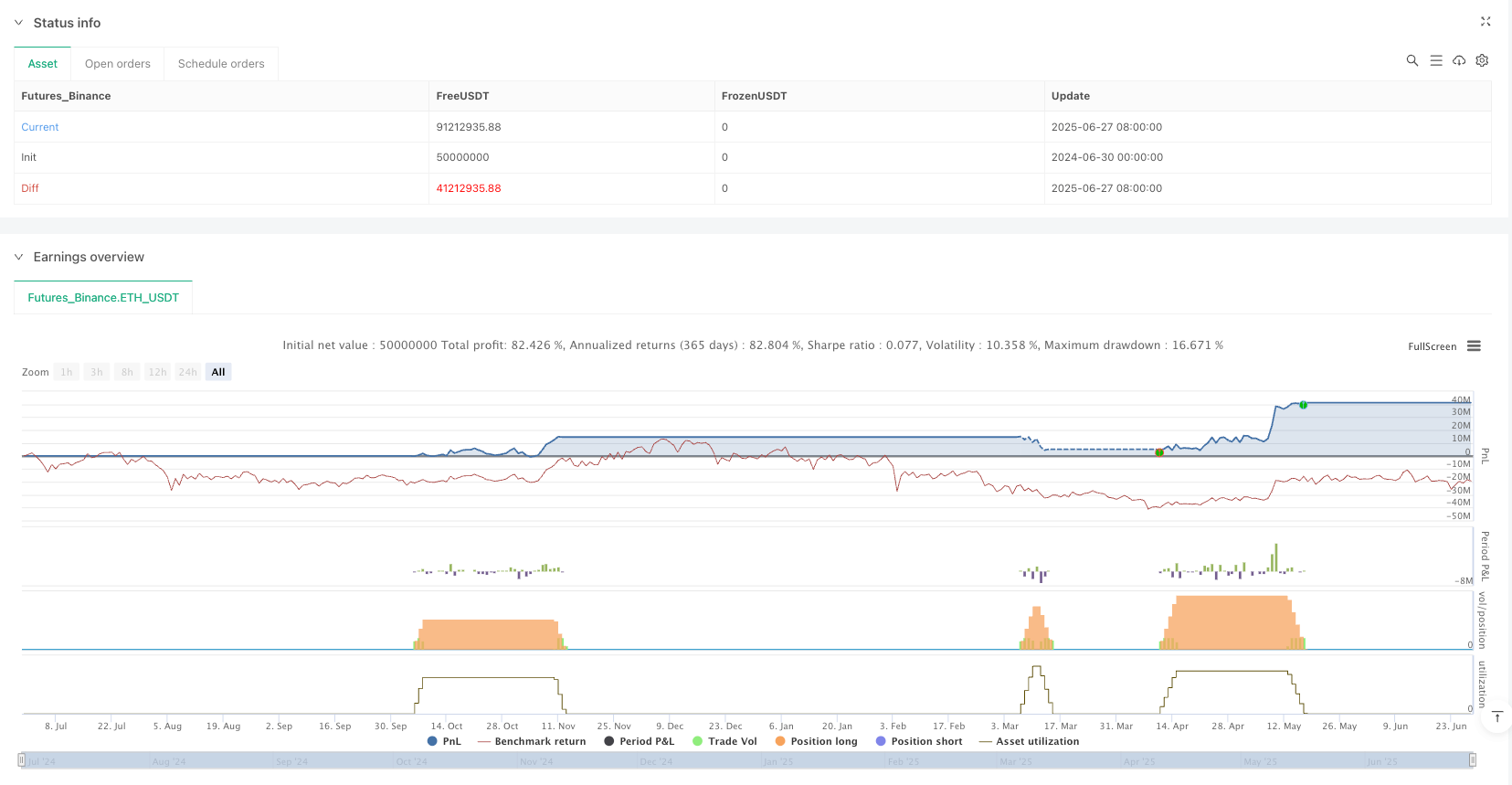
Task: Click the Current row link
Action: click(x=40, y=127)
